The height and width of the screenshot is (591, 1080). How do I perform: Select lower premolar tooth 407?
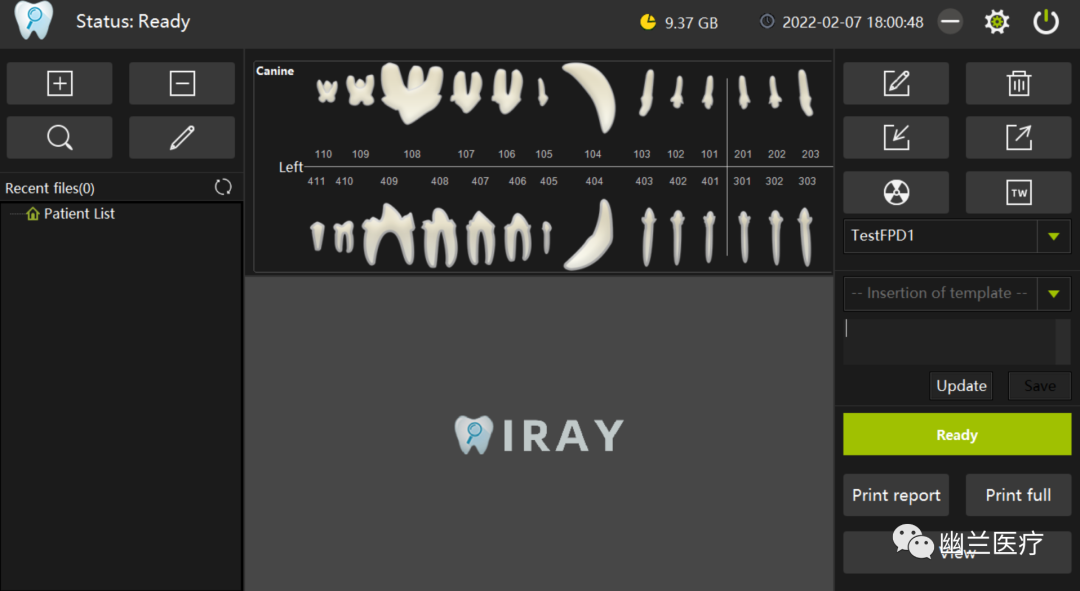[481, 238]
